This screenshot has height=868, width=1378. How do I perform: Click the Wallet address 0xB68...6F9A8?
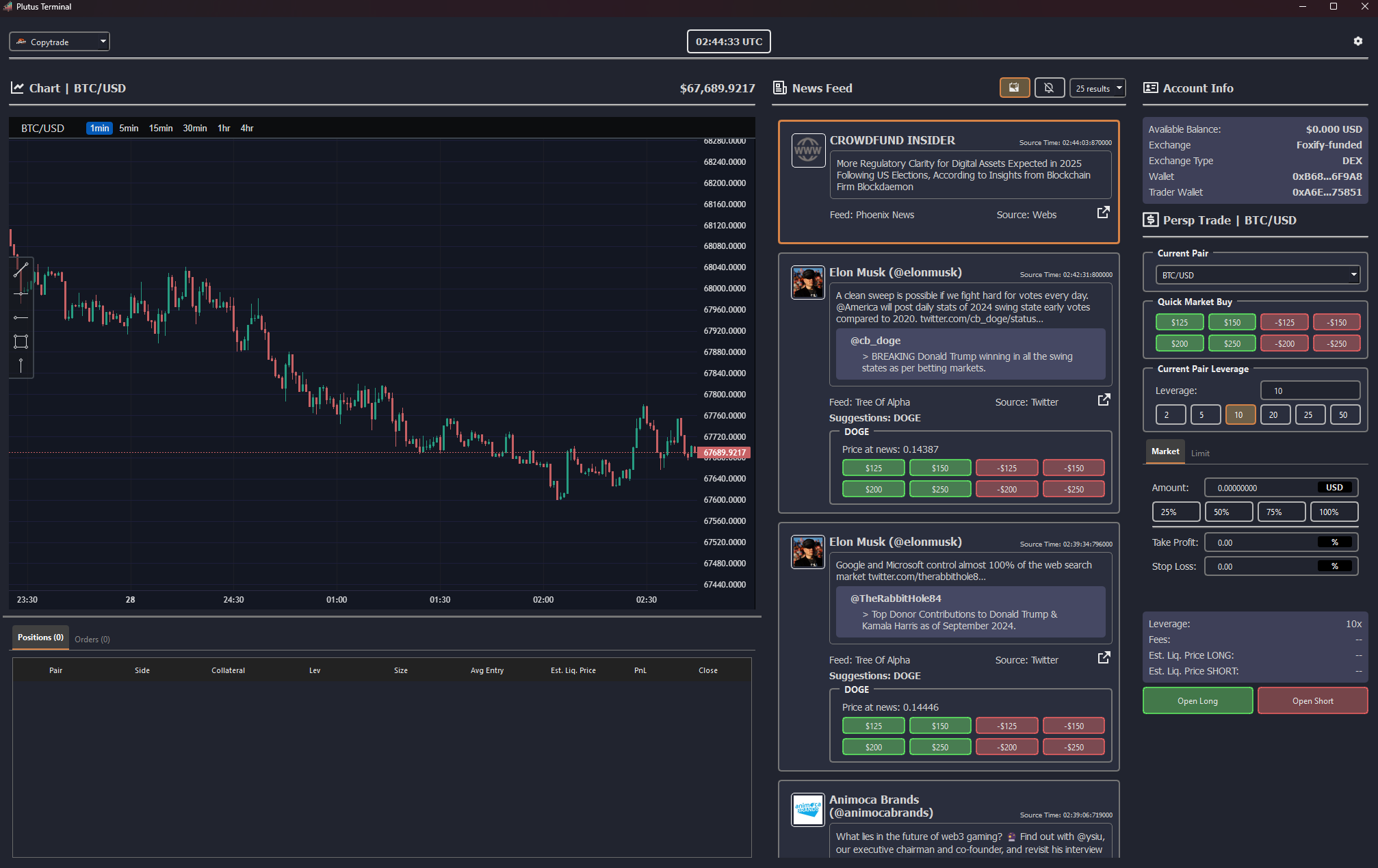[1327, 176]
